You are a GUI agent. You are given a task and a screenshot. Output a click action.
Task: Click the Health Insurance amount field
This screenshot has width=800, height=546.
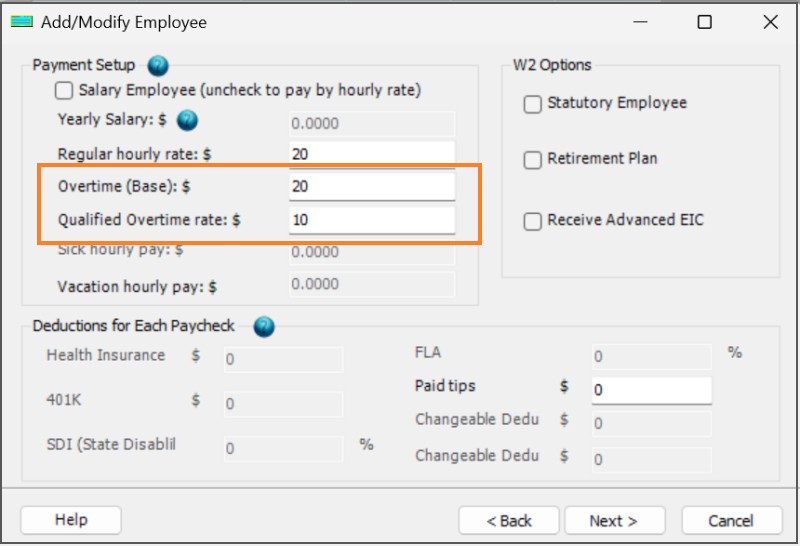(283, 360)
